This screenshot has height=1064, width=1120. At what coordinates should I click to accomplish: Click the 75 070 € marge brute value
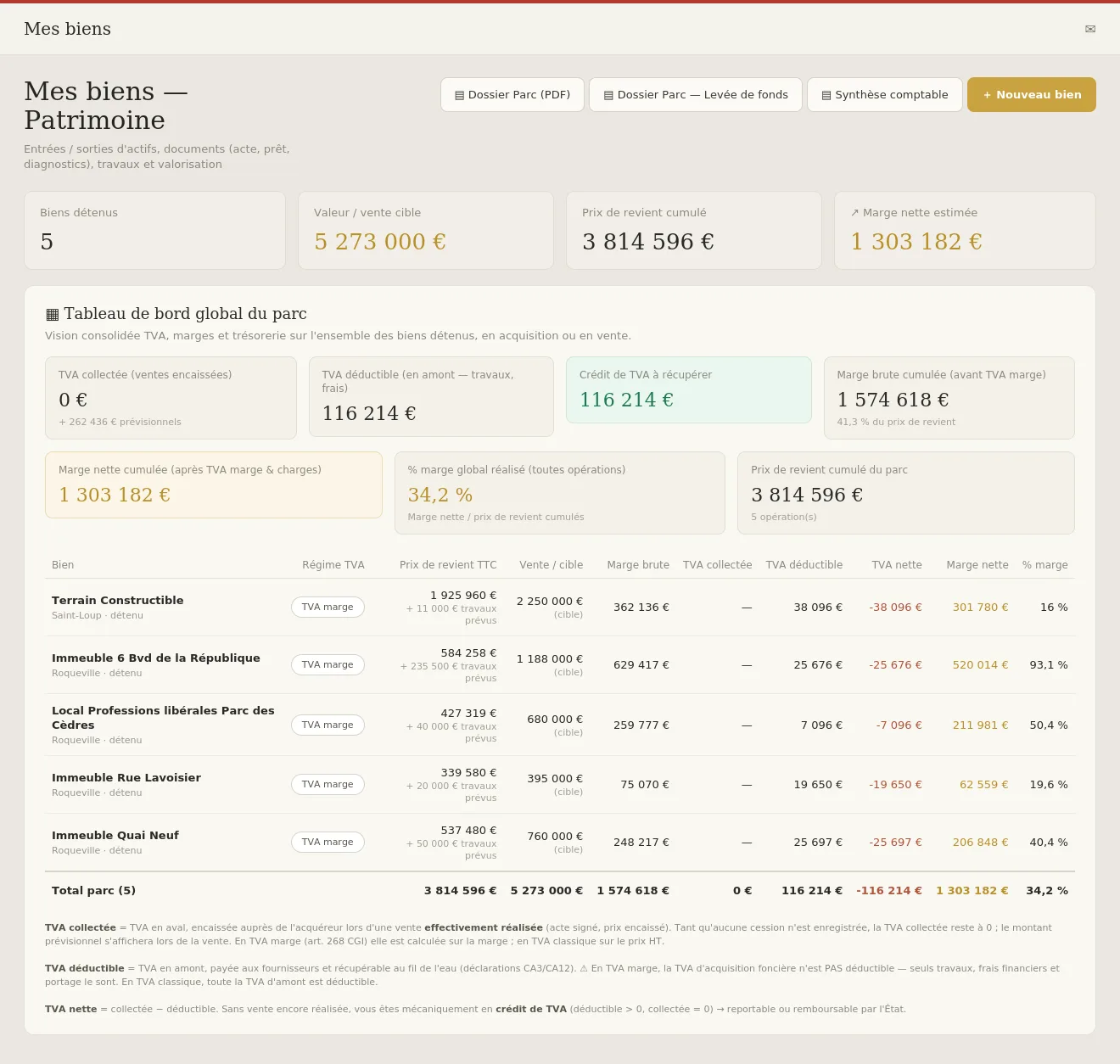[645, 785]
